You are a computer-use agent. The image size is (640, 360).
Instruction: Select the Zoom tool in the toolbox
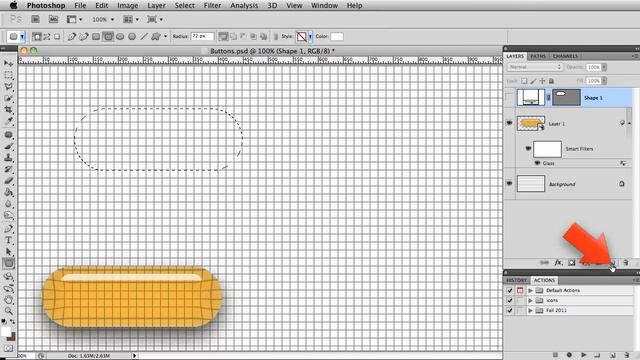click(x=8, y=311)
